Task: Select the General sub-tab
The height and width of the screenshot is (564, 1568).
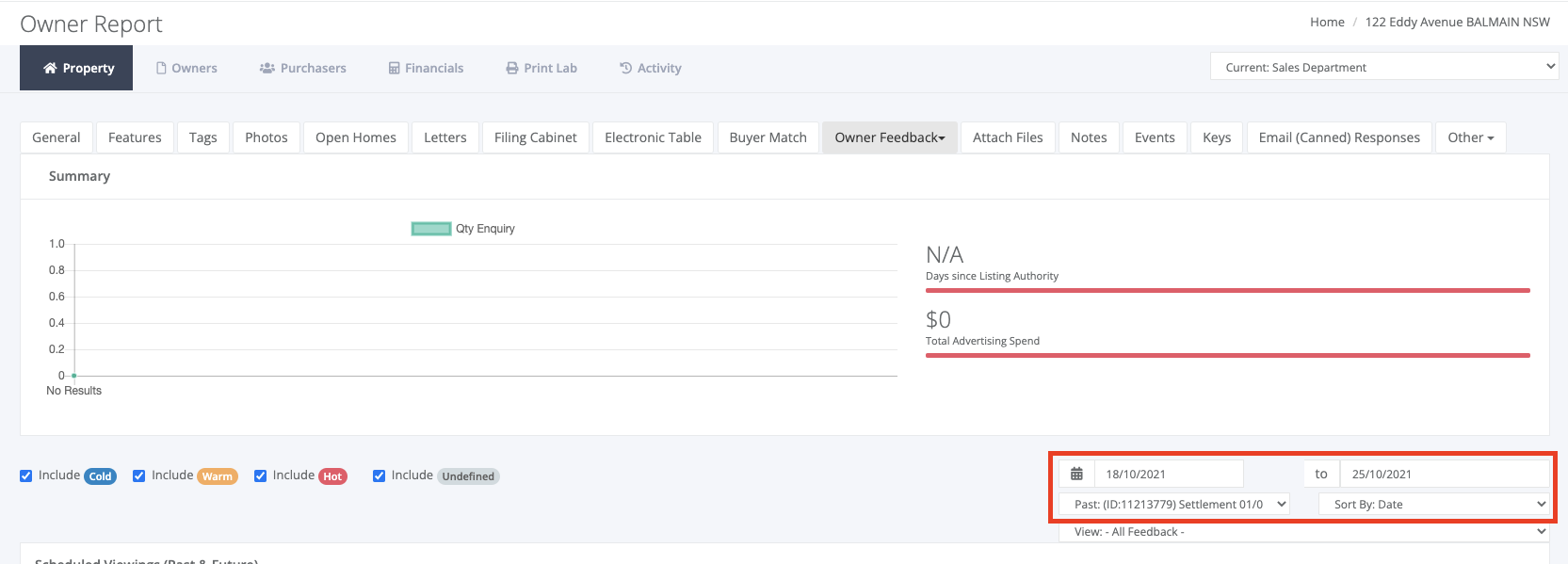Action: 57,137
